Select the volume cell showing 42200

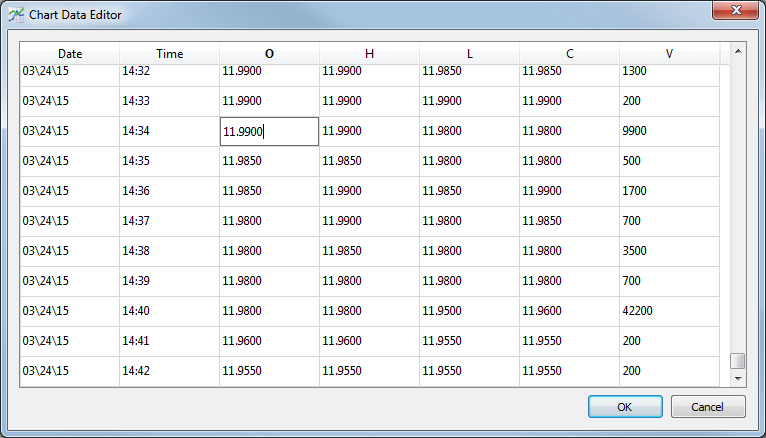[668, 311]
